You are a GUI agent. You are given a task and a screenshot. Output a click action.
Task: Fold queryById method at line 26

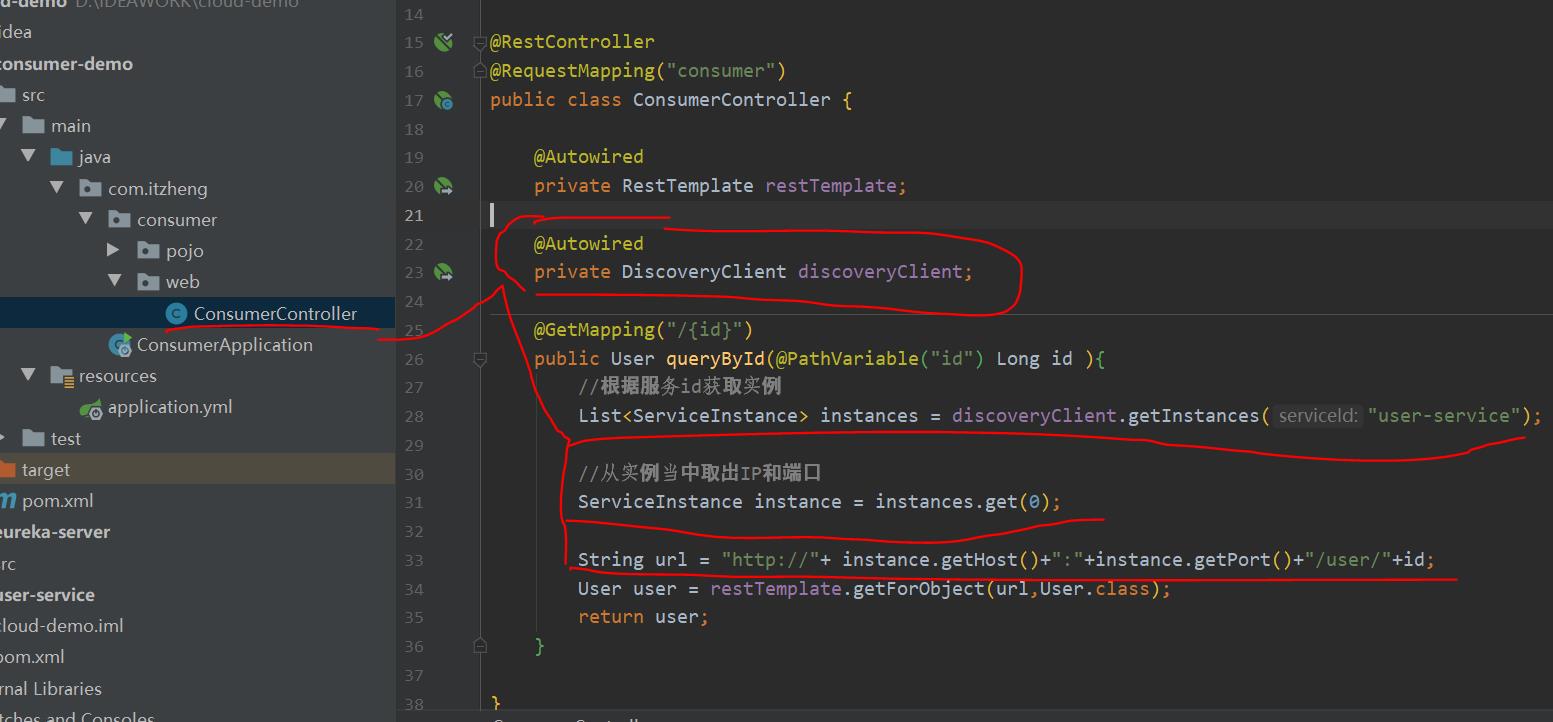tap(480, 358)
